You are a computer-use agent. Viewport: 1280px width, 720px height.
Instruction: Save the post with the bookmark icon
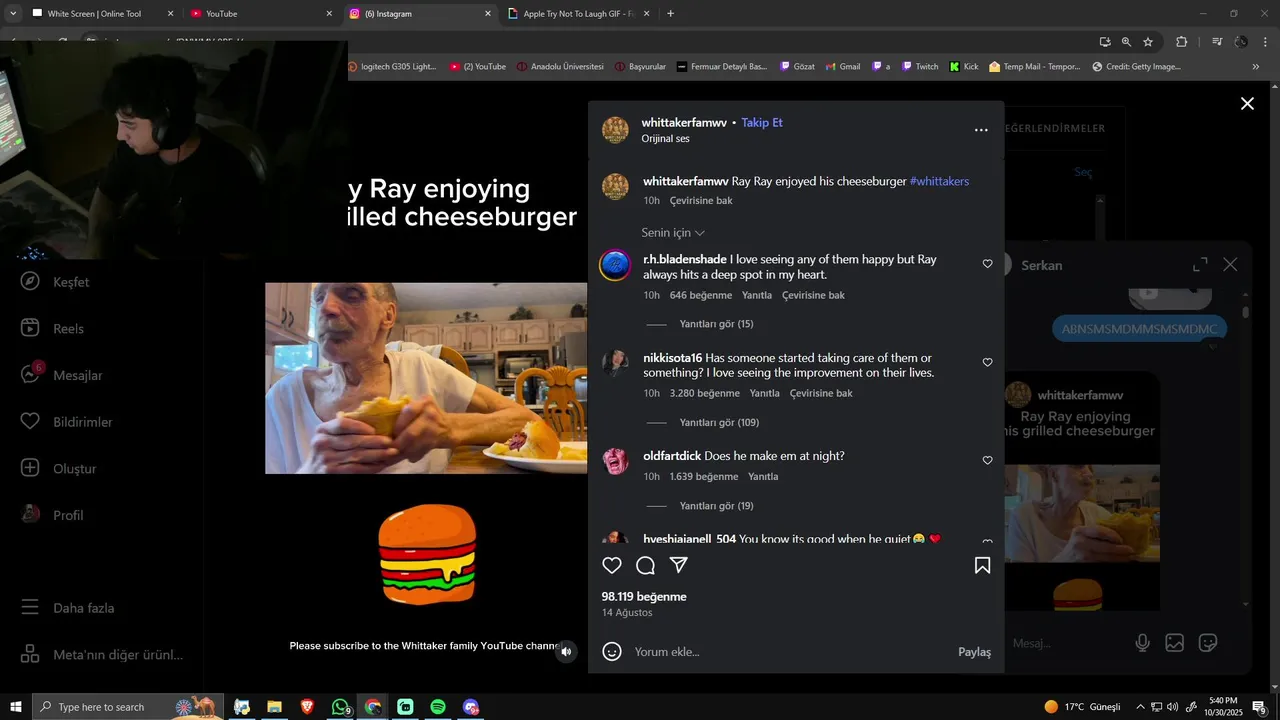pyautogui.click(x=983, y=566)
